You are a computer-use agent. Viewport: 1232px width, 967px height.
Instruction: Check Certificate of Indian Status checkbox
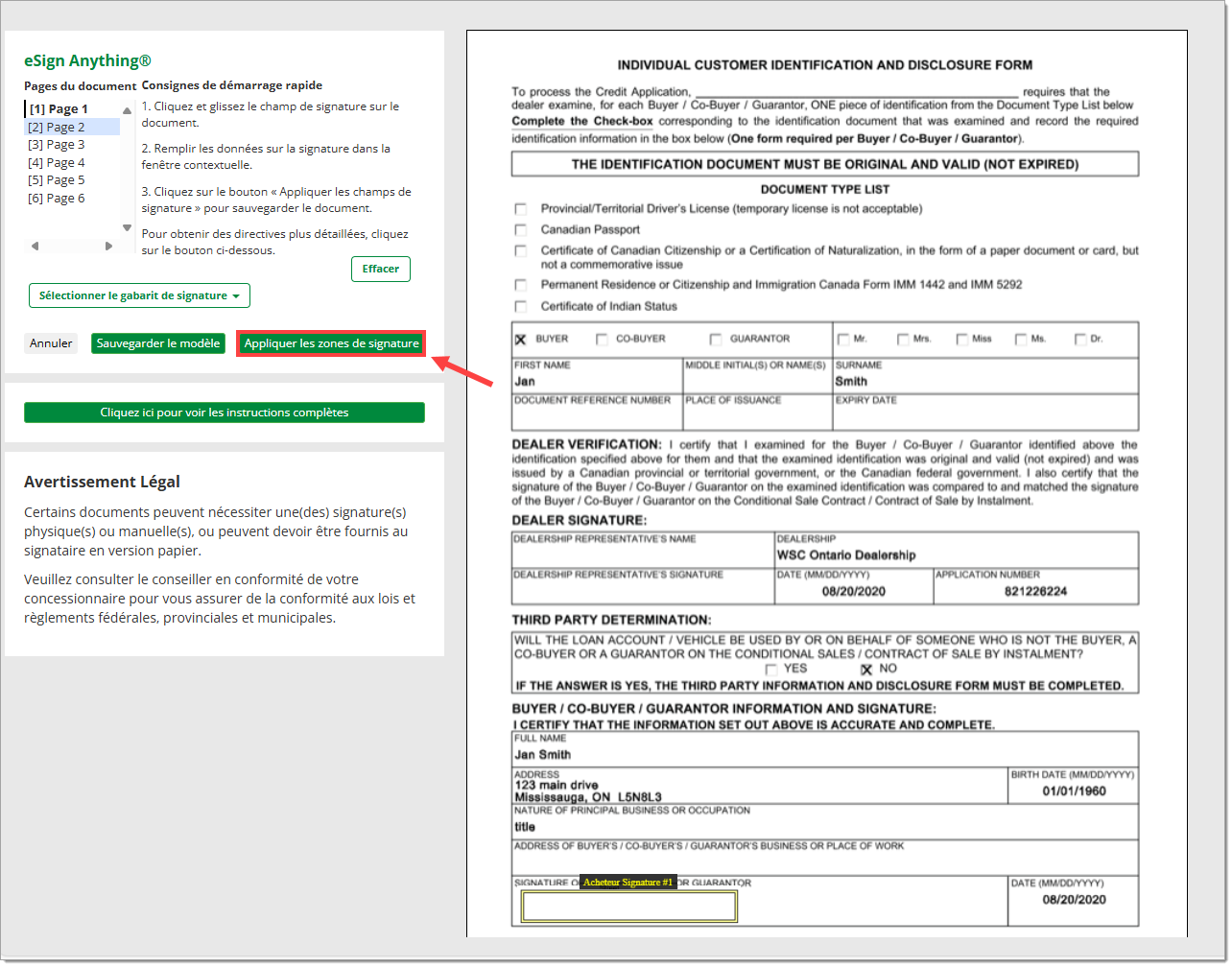click(521, 307)
